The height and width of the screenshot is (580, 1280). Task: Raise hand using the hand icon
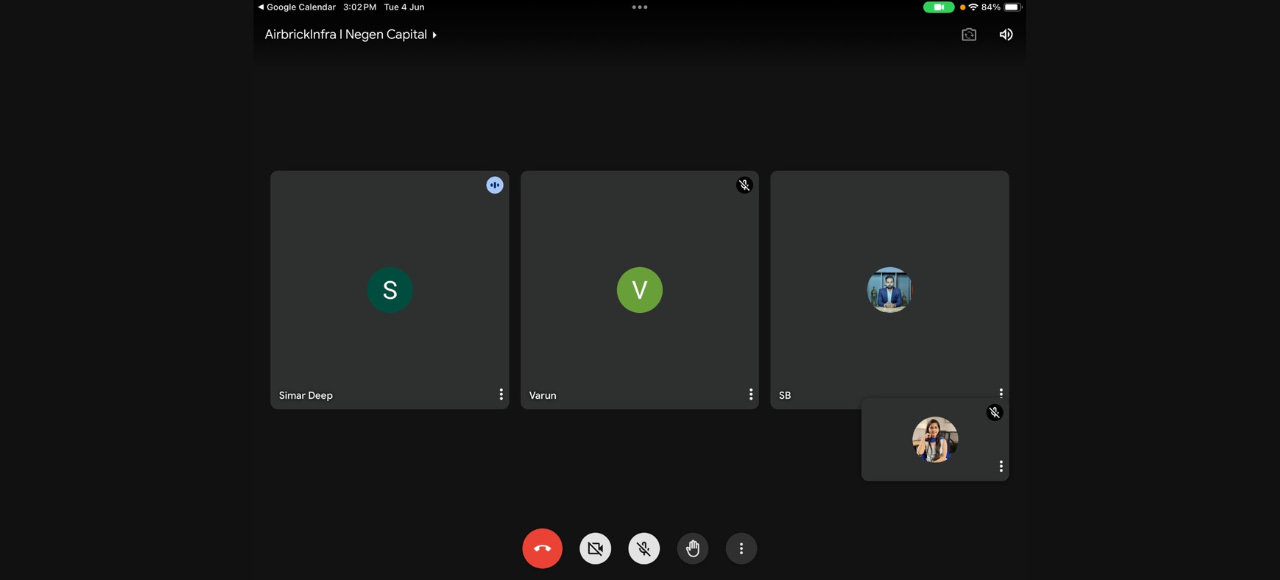tap(692, 548)
